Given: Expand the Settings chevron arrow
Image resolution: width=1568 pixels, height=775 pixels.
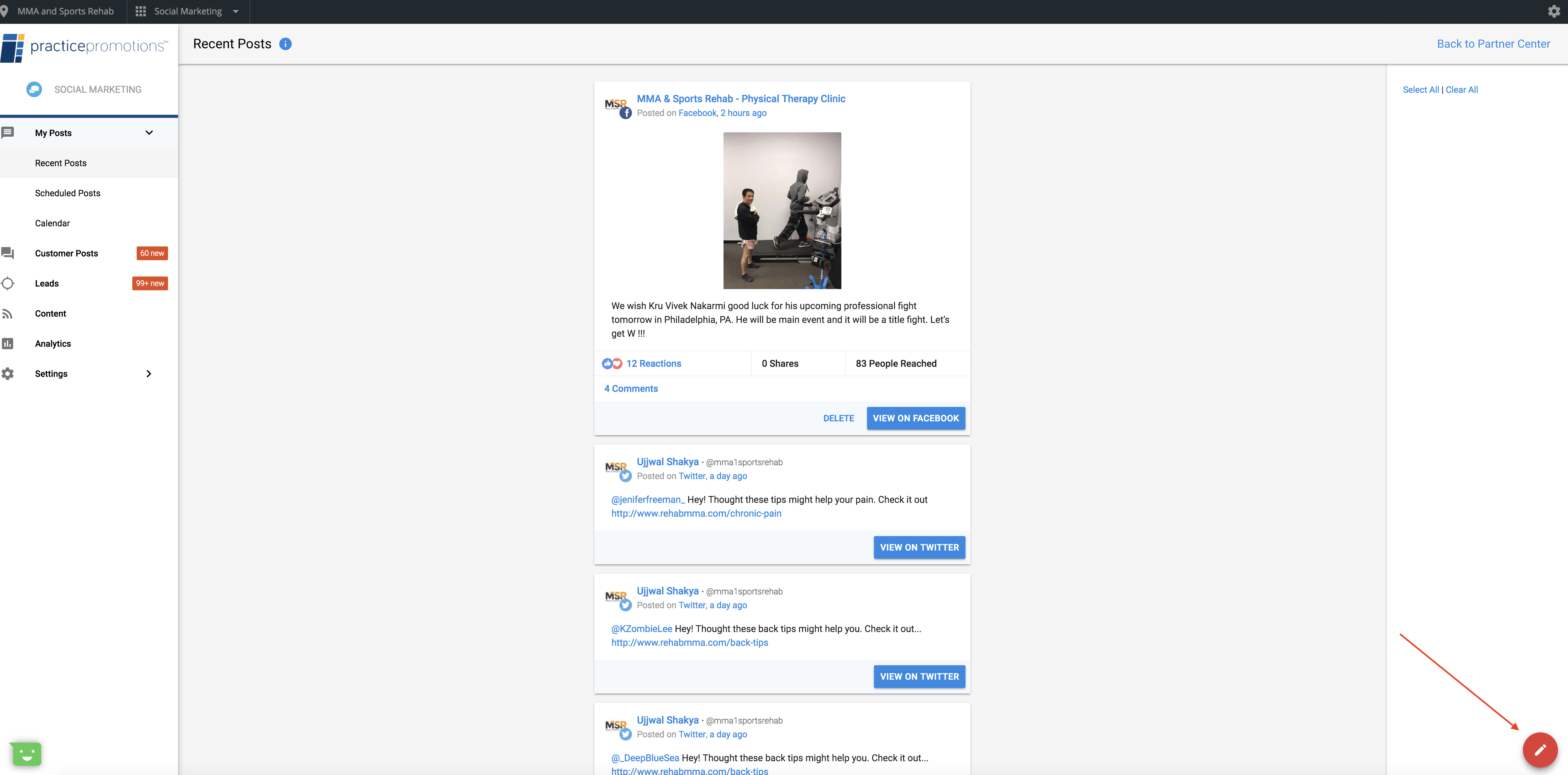Looking at the screenshot, I should [x=149, y=374].
